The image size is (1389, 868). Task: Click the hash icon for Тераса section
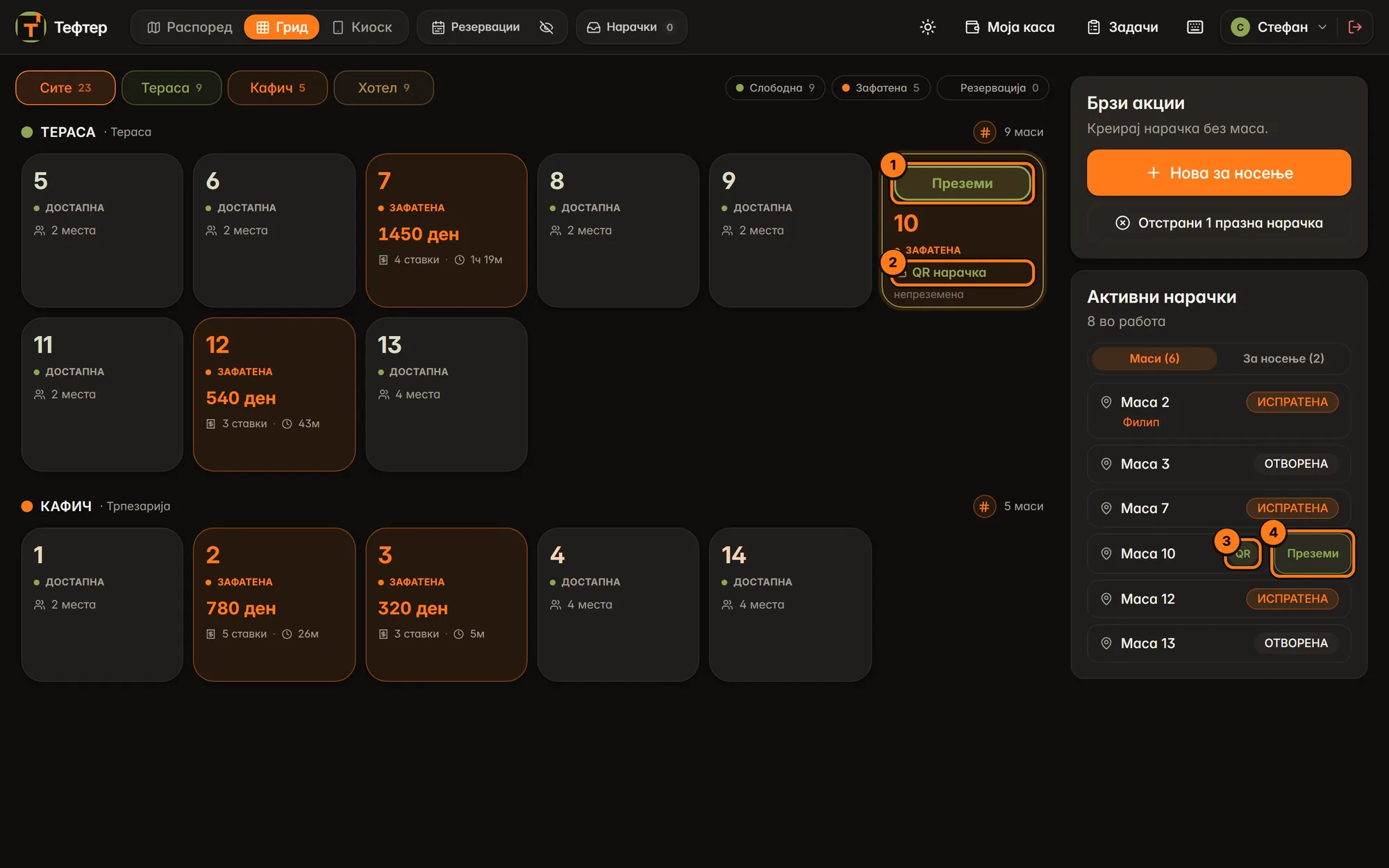coord(984,132)
